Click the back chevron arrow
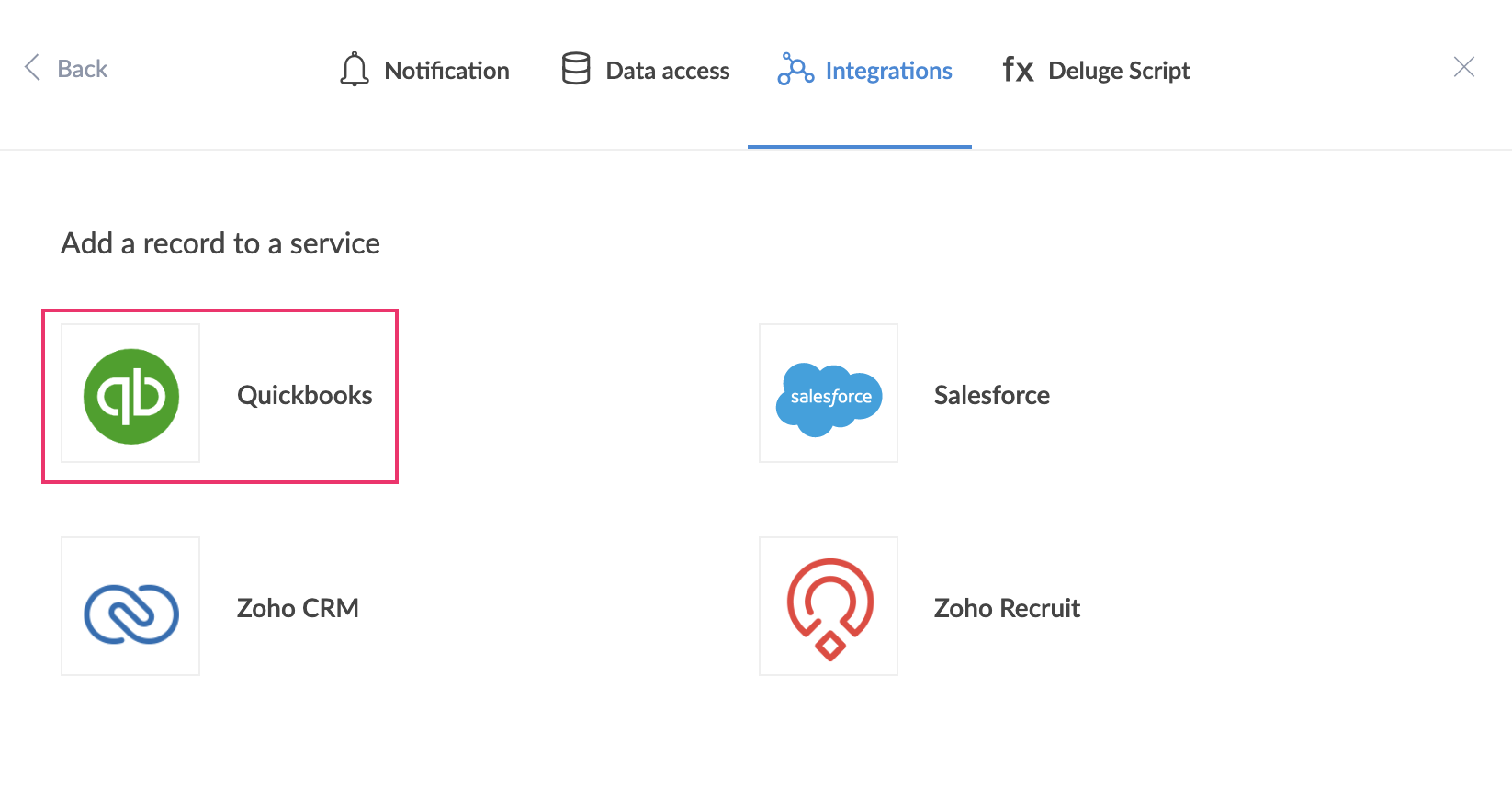Screen dimensions: 1512x788 click(32, 67)
